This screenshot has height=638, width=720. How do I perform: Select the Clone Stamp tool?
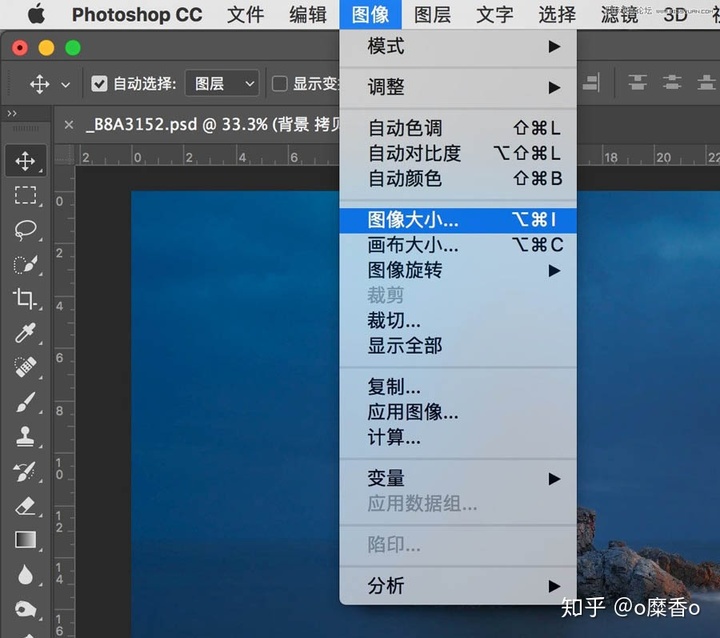pos(25,436)
